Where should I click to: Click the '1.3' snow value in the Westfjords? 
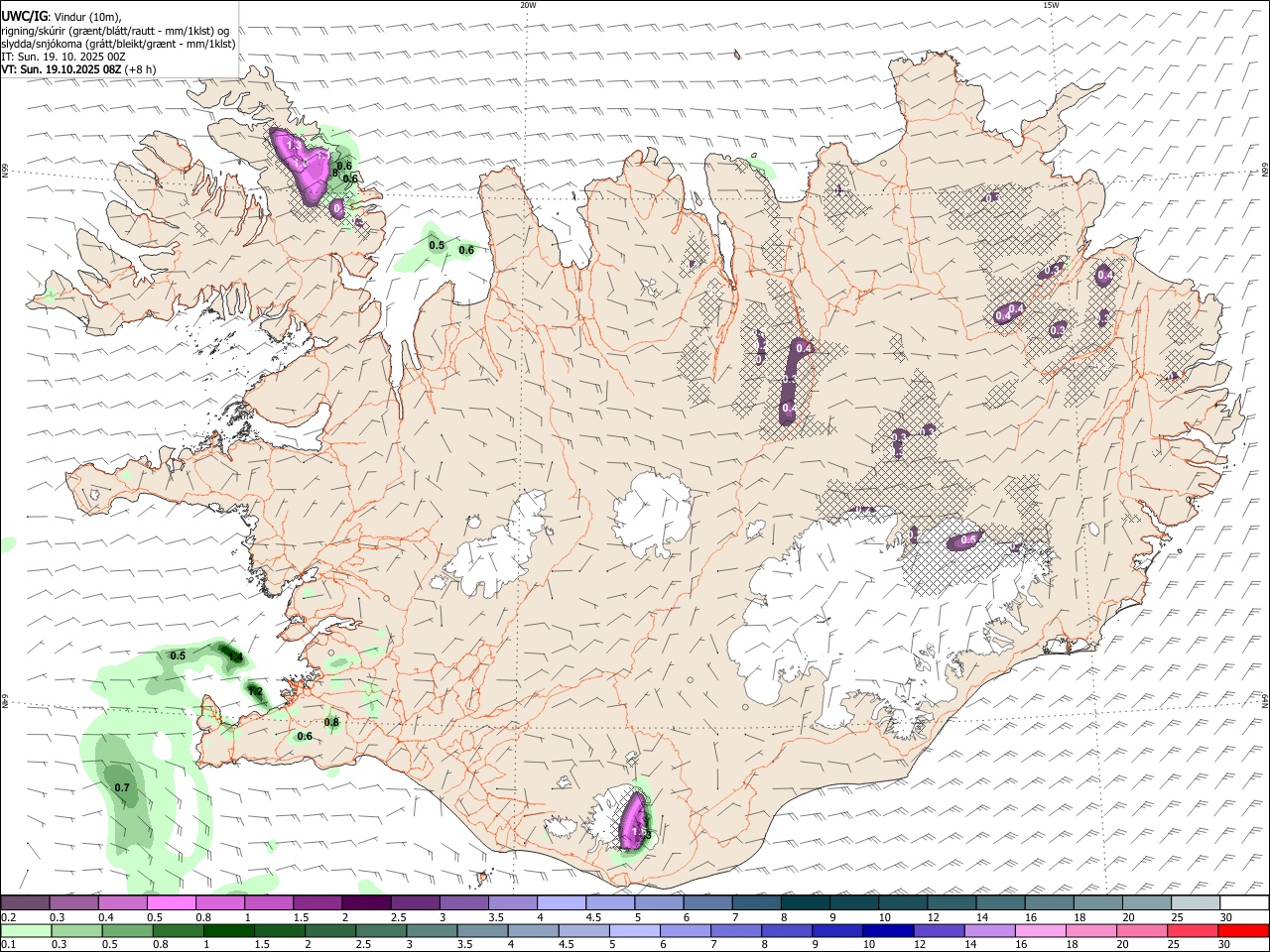tap(293, 146)
